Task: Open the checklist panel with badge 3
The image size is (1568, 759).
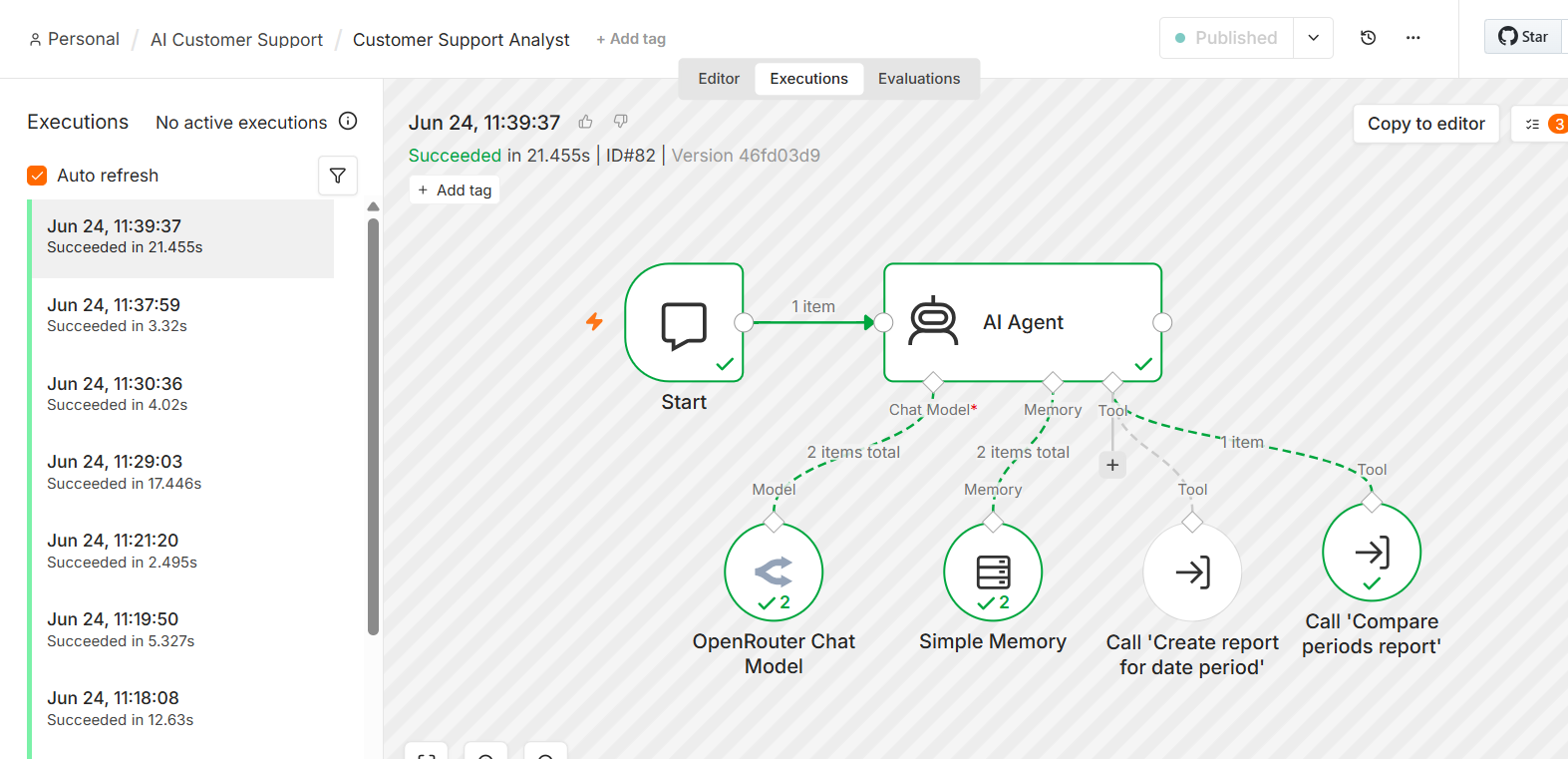Action: coord(1540,124)
